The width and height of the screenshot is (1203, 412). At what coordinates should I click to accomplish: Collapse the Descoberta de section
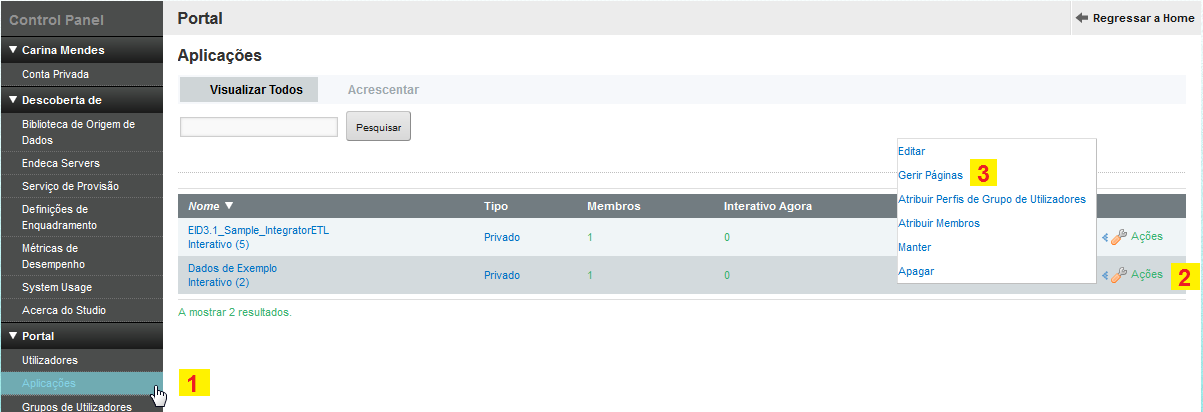(13, 100)
